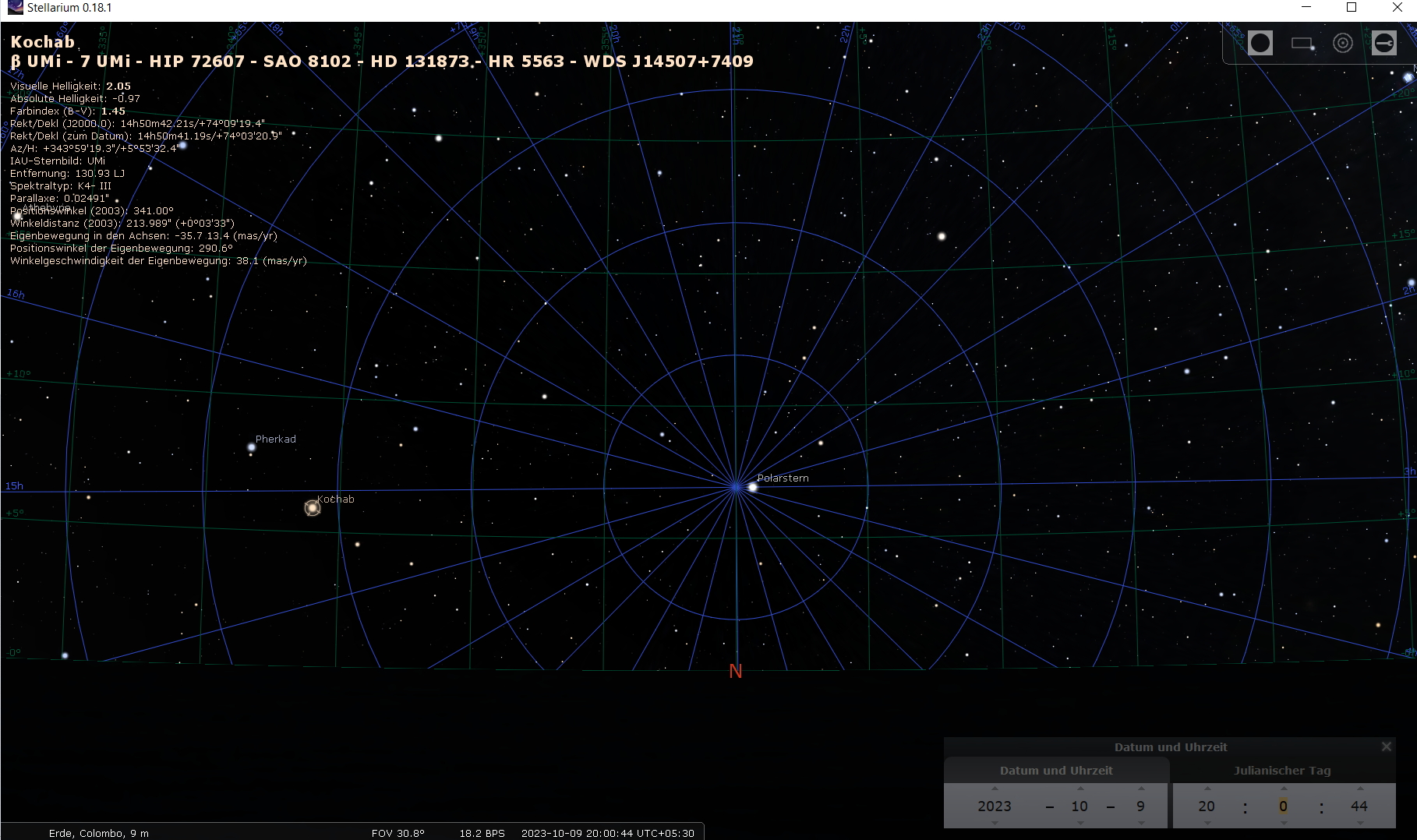The image size is (1417, 840).
Task: Click the FOV 30.8° status text
Action: click(398, 833)
